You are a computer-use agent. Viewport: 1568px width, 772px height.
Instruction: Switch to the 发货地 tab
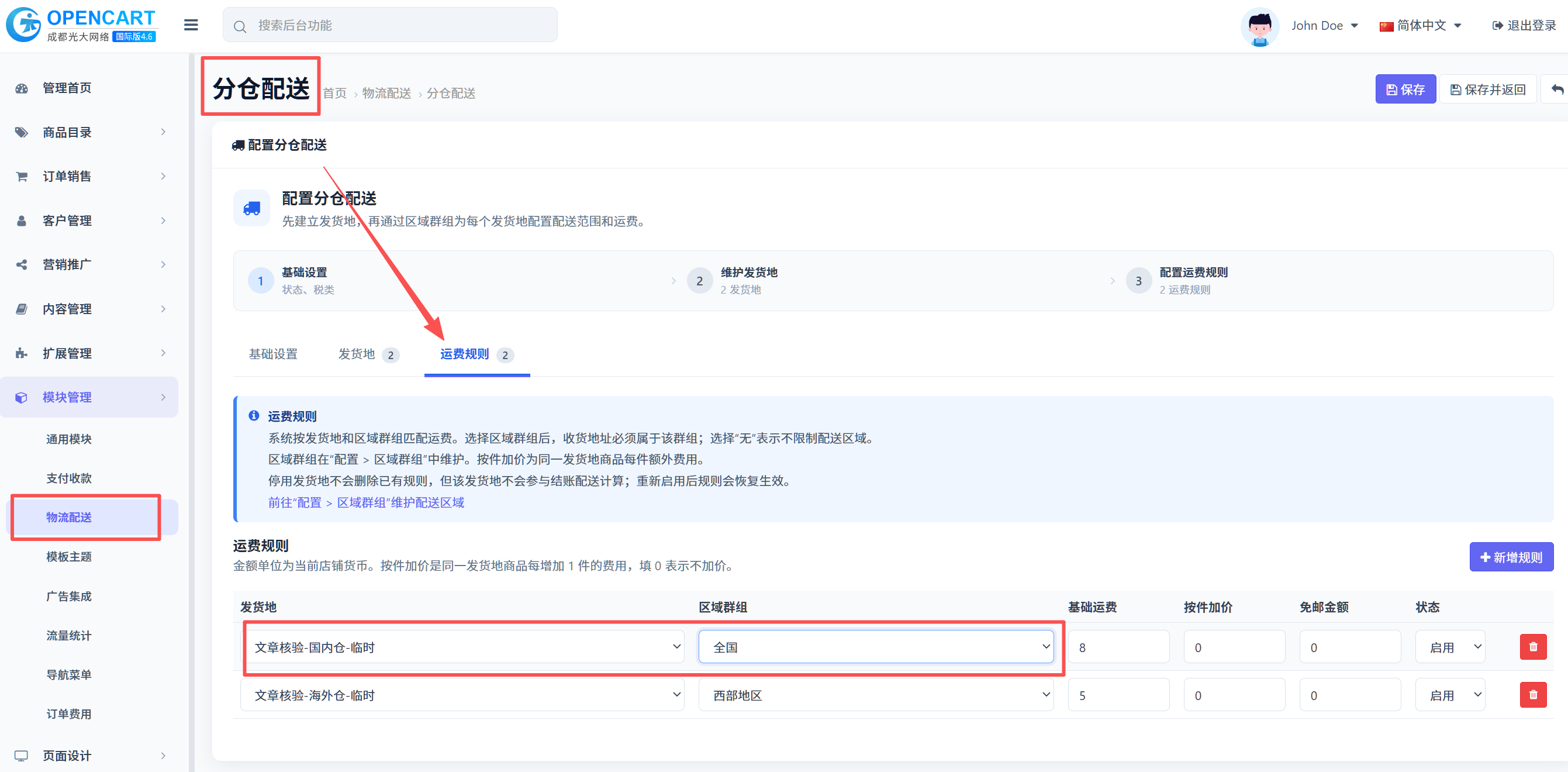(368, 354)
